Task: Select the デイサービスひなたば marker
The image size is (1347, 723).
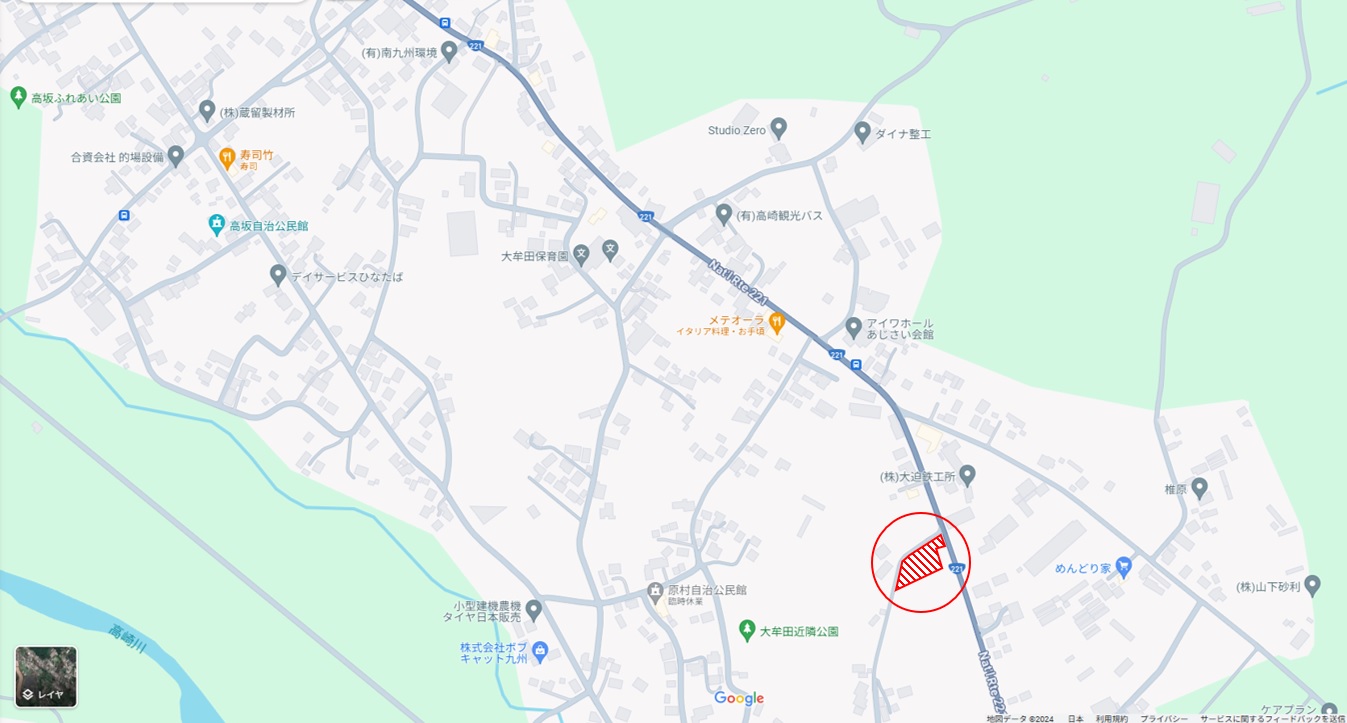Action: click(279, 274)
